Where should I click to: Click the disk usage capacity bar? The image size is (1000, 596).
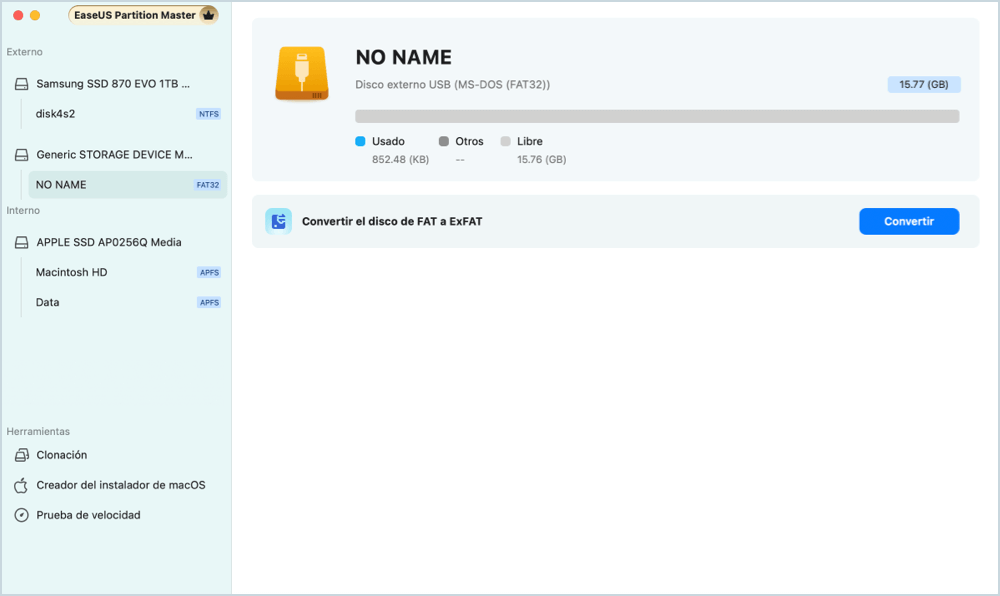[657, 116]
